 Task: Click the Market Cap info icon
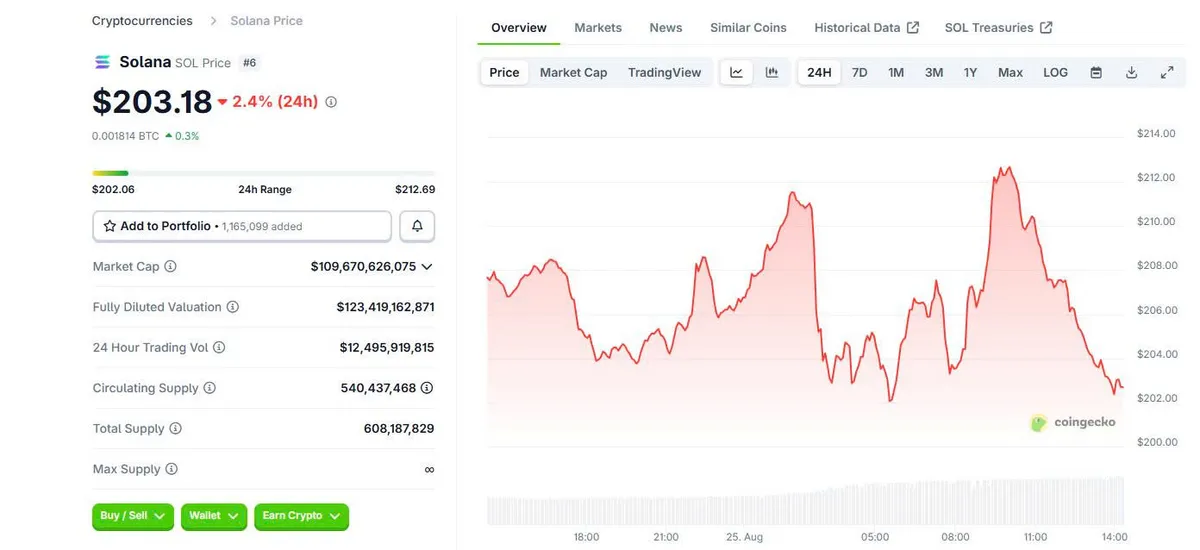170,267
